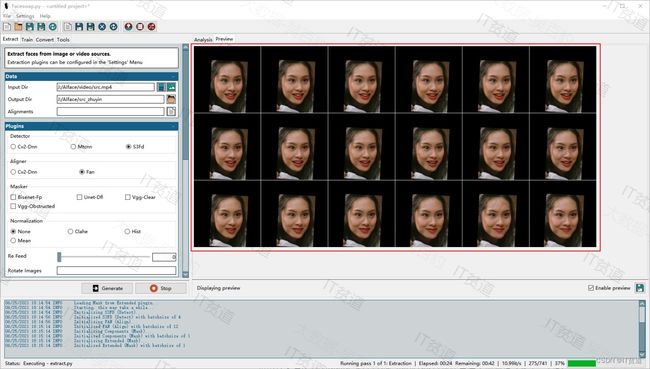
Task: Open the Preview tab
Action: [224, 39]
